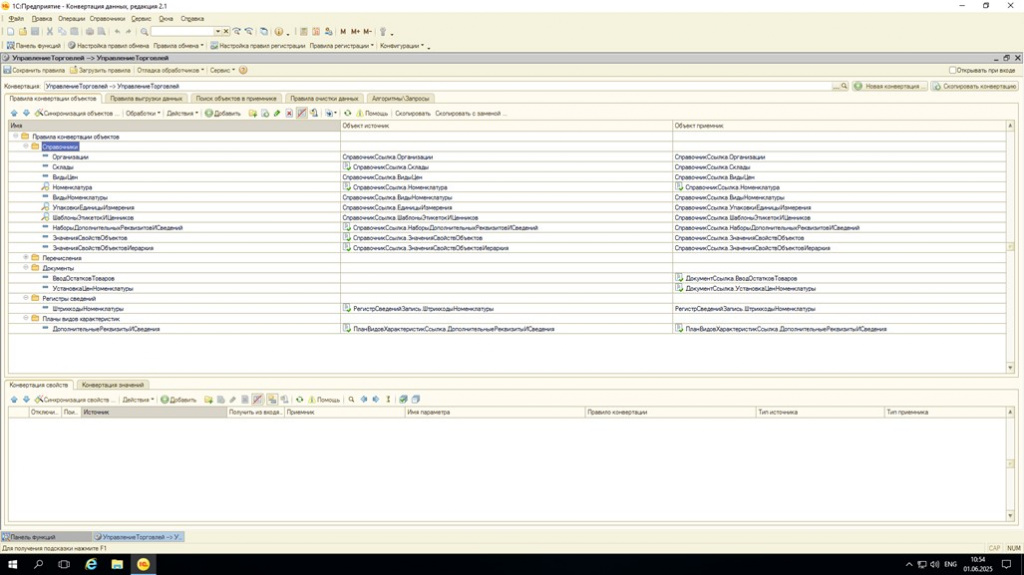
Task: Click Скопировать конвертацию button
Action: pos(974,86)
